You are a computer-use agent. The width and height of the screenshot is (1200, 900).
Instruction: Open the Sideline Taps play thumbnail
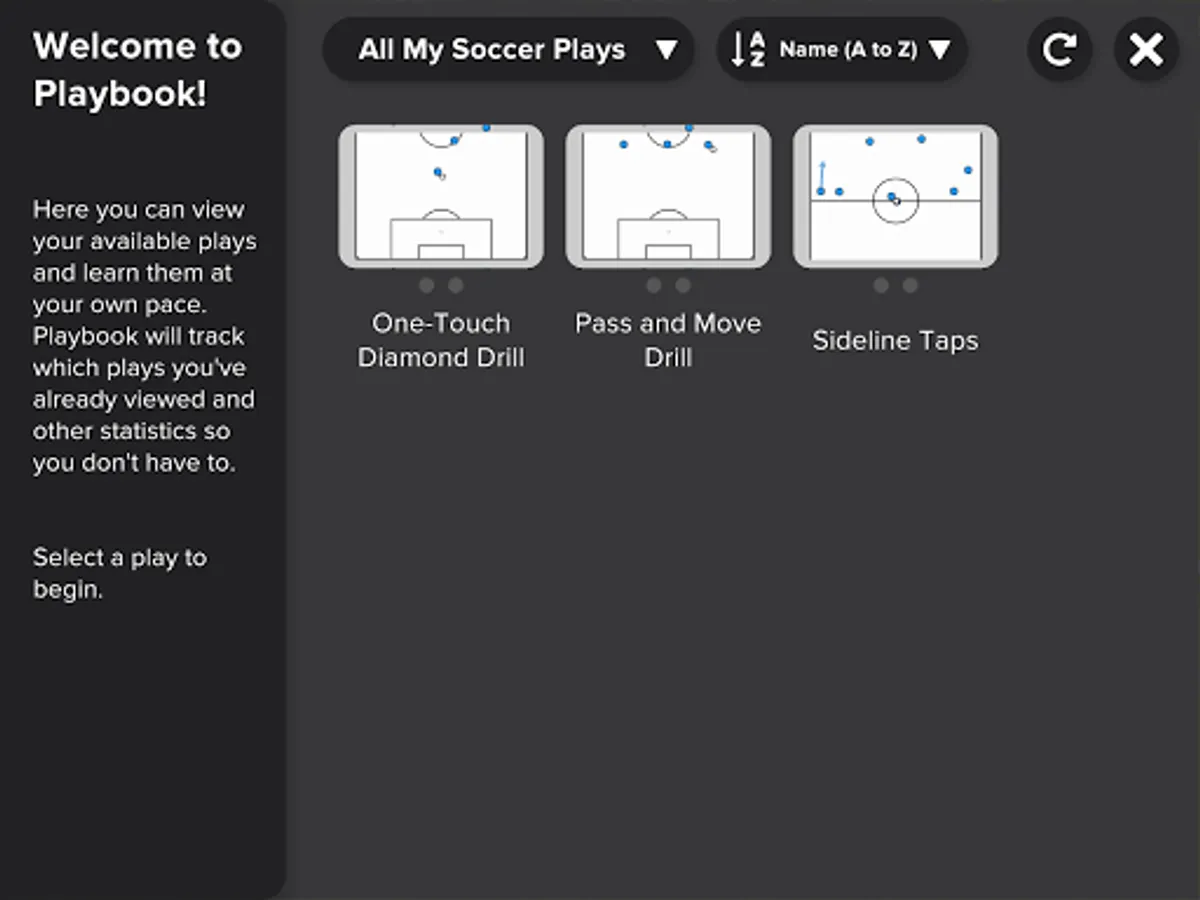point(895,196)
